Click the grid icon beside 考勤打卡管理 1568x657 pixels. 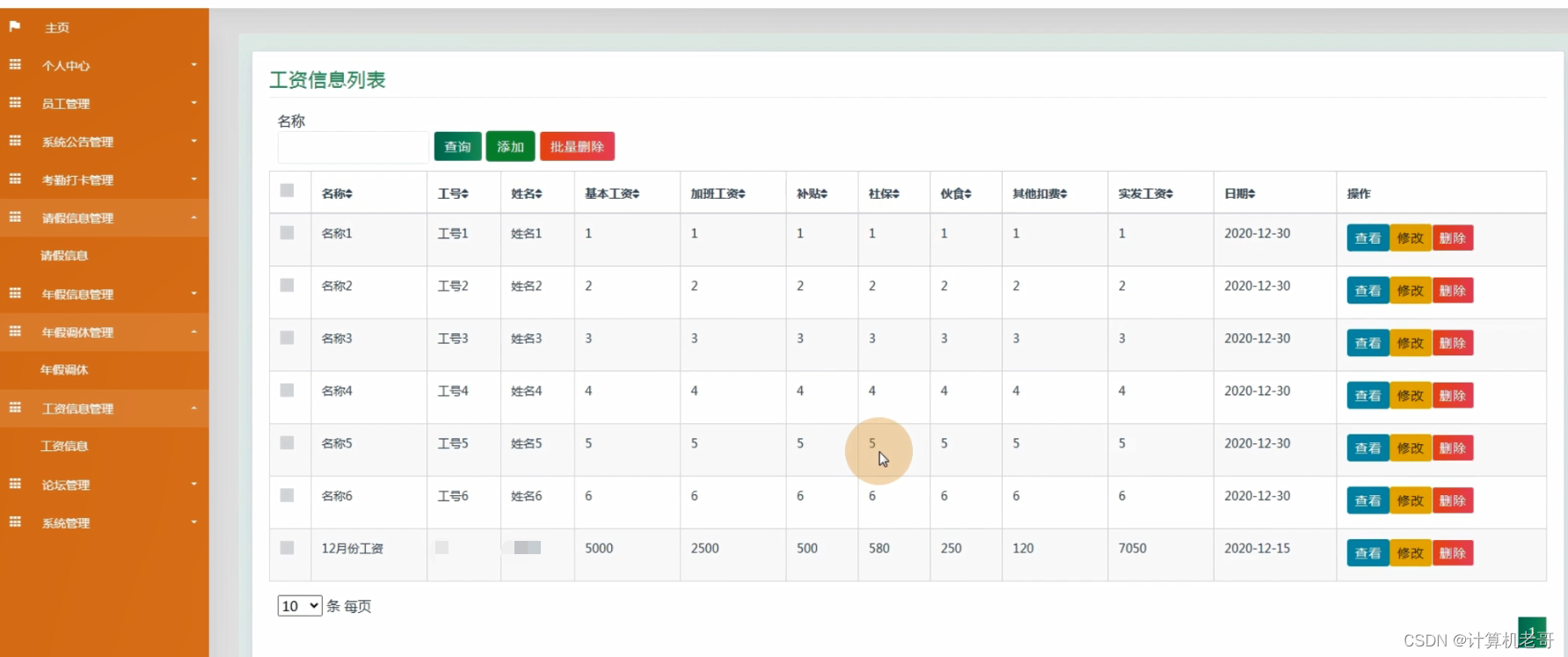coord(15,179)
